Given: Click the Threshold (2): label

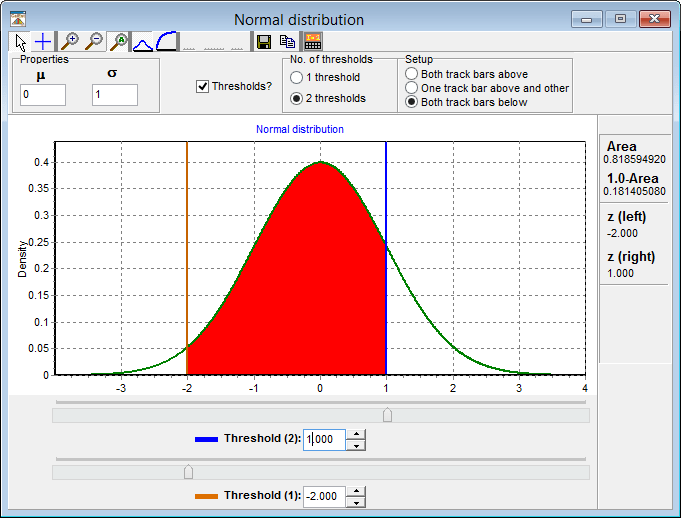Looking at the screenshot, I should [x=263, y=438].
